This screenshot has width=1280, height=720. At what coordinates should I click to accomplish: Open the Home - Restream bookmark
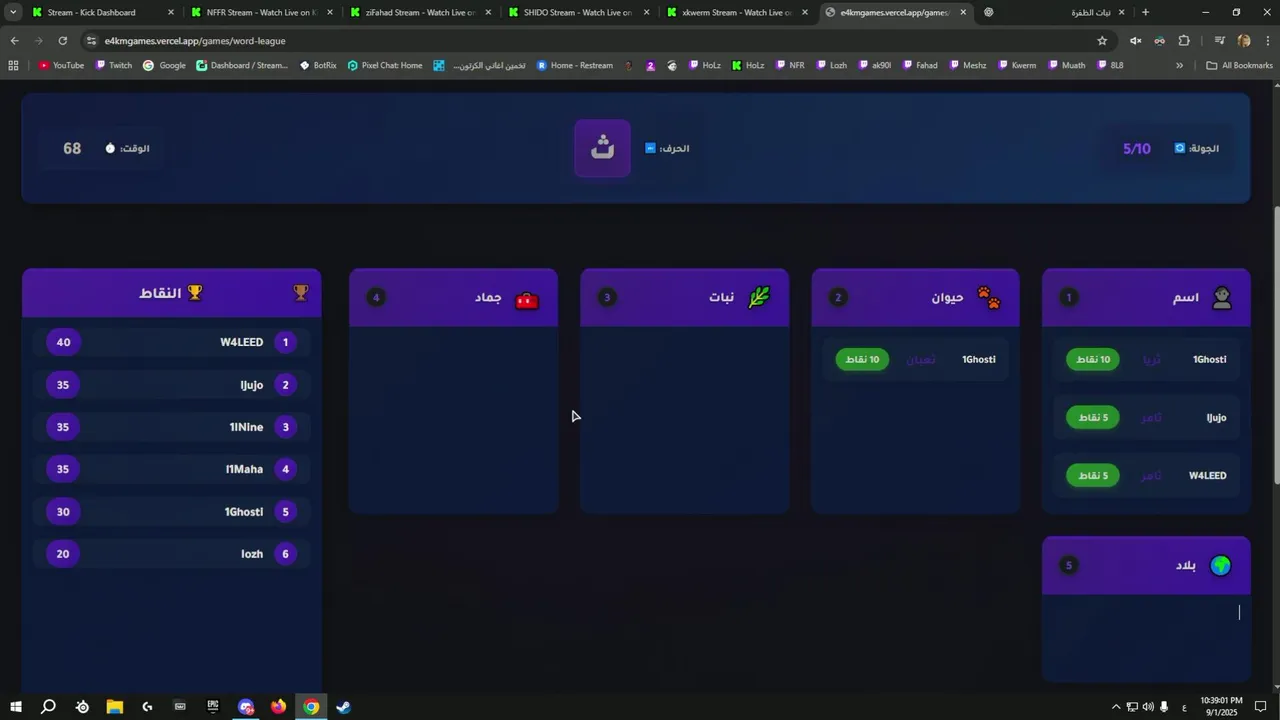click(575, 65)
